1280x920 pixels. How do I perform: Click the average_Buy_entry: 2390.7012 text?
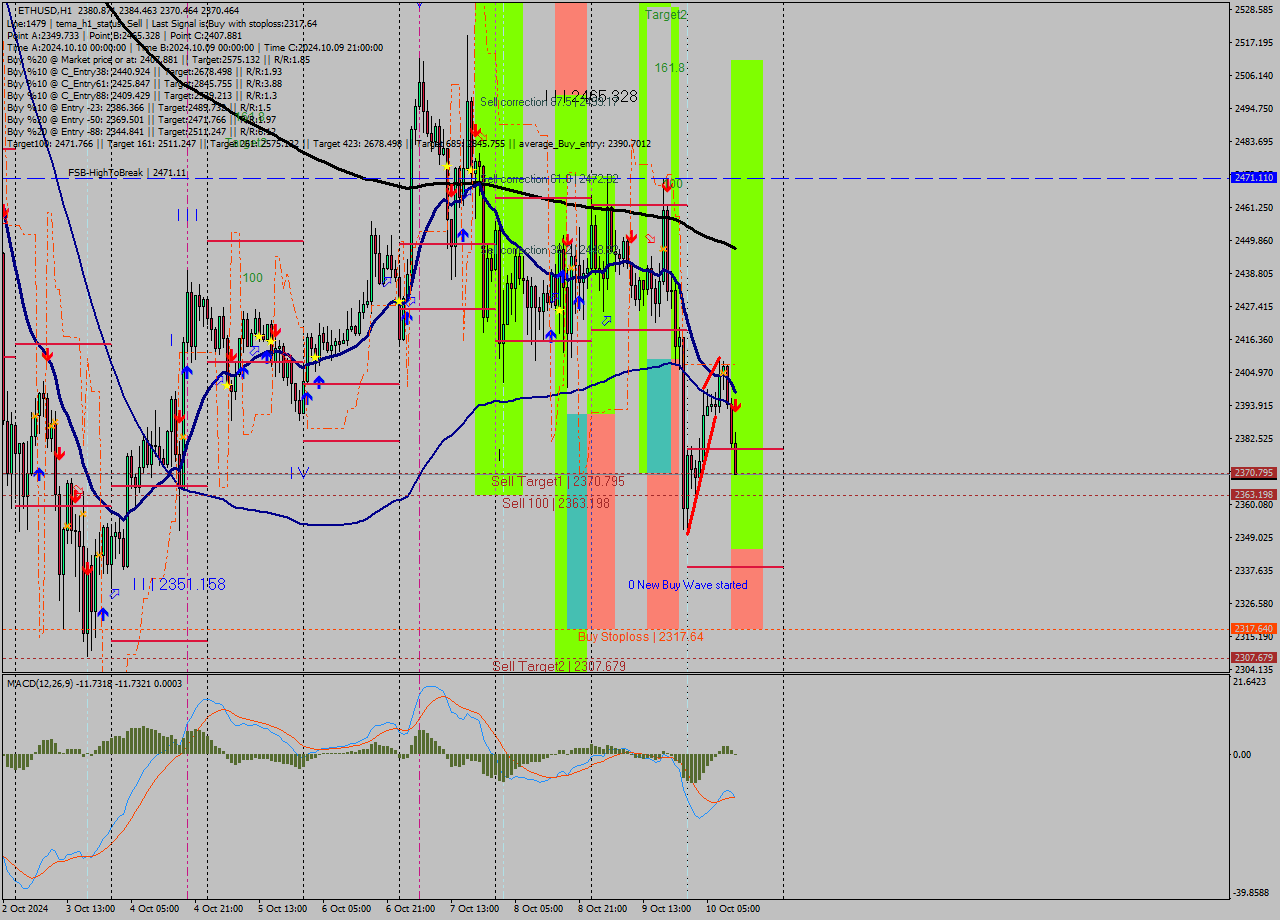[x=584, y=143]
